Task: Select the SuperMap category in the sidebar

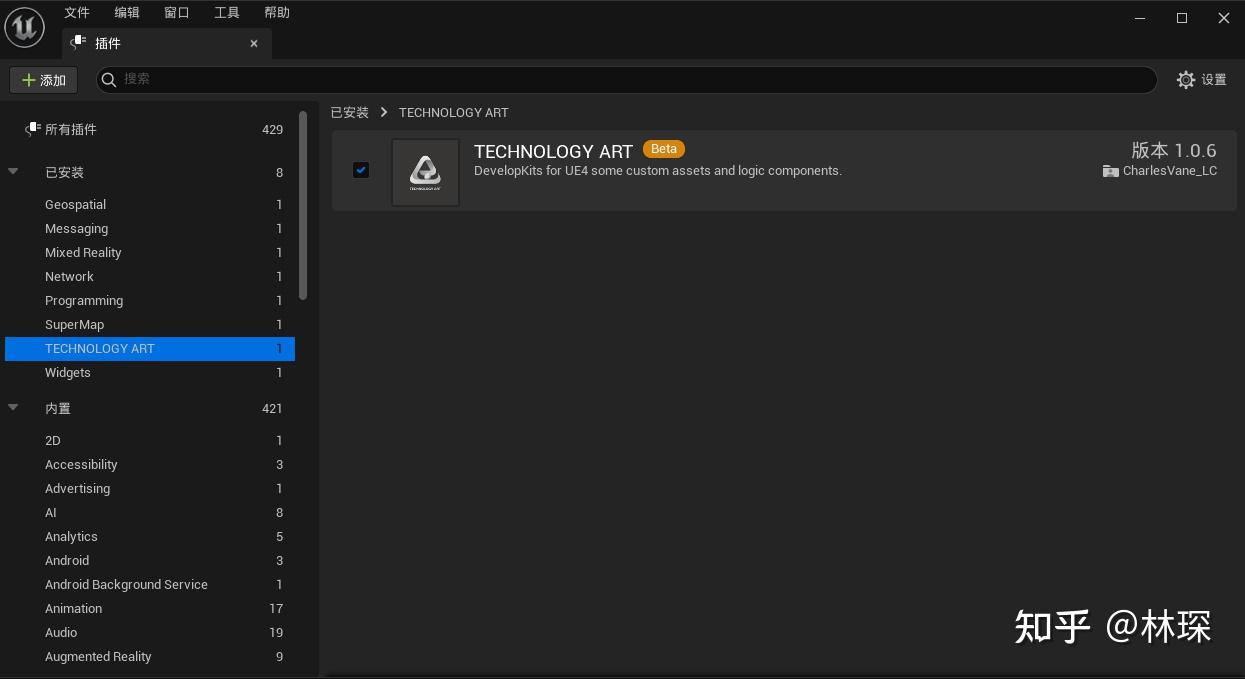Action: tap(74, 324)
